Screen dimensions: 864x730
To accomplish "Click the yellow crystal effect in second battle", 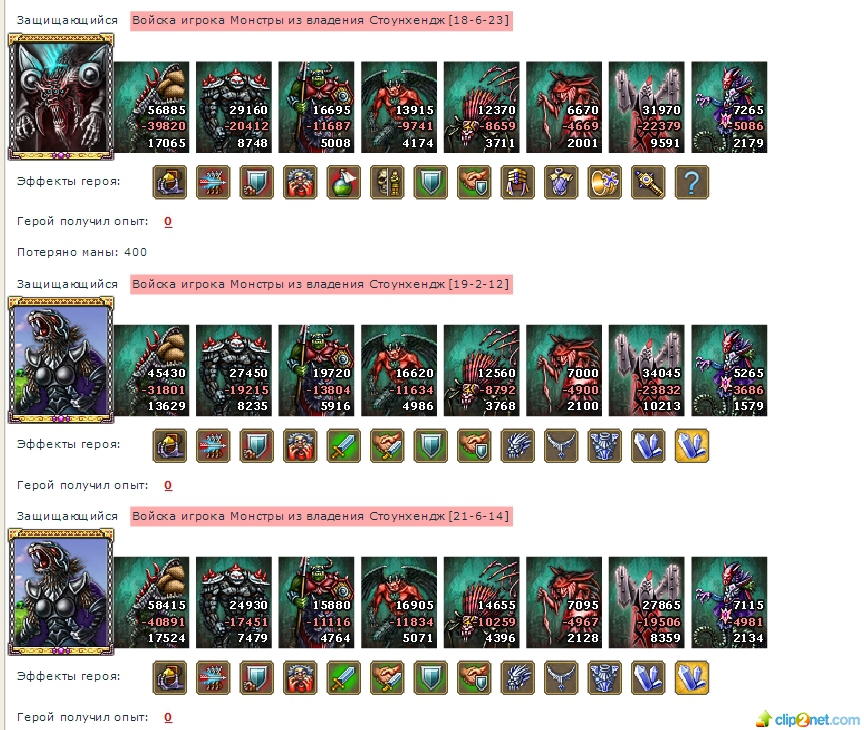I will pyautogui.click(x=692, y=446).
